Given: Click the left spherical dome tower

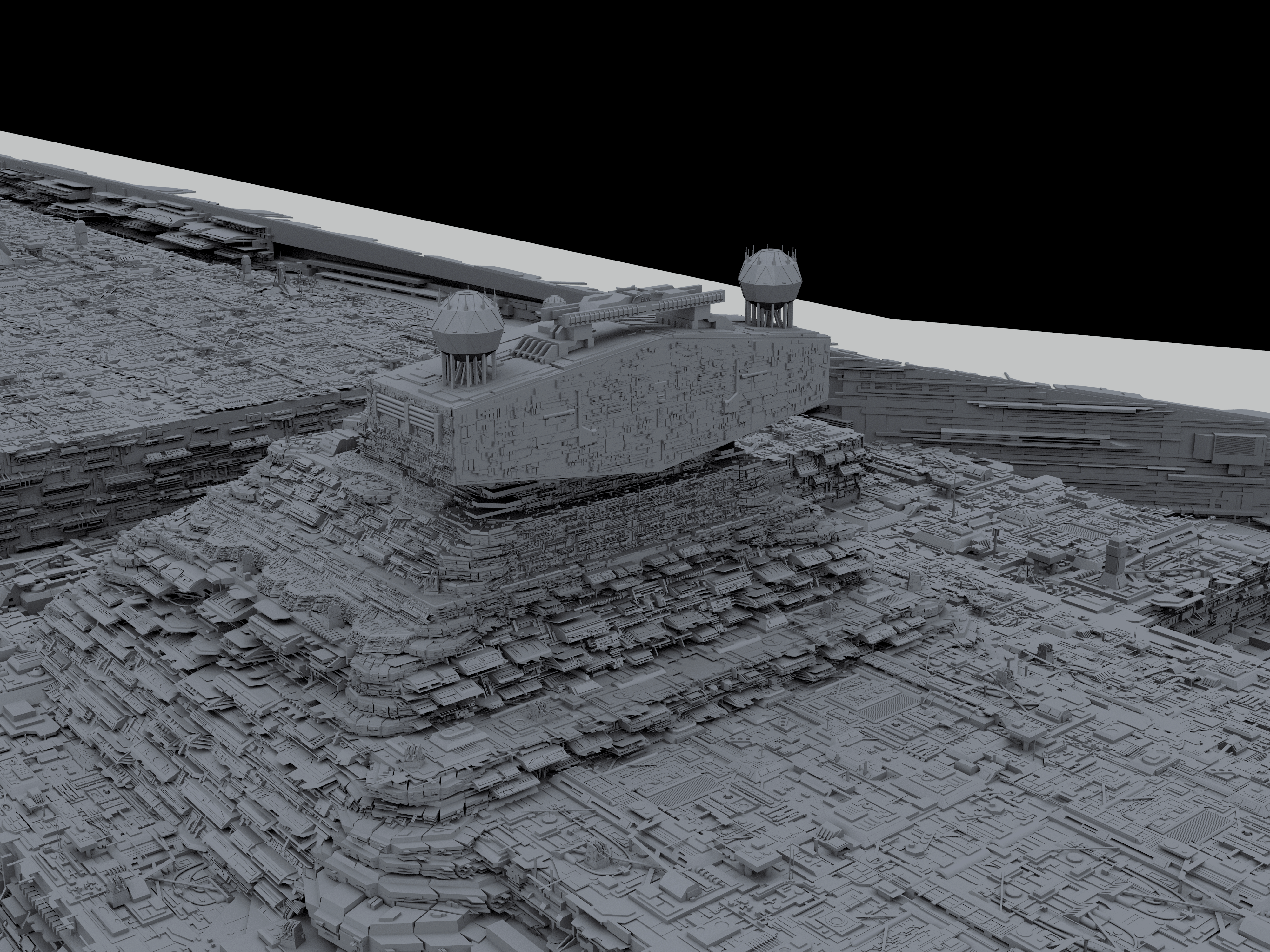Looking at the screenshot, I should [x=469, y=337].
